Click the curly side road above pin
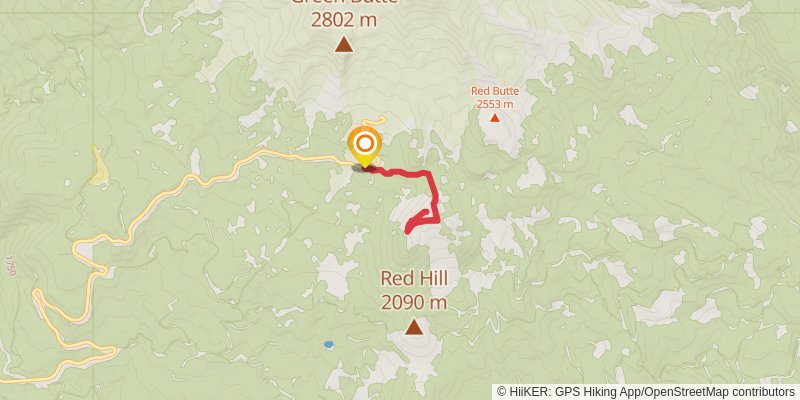This screenshot has width=800, height=400. pos(374,120)
